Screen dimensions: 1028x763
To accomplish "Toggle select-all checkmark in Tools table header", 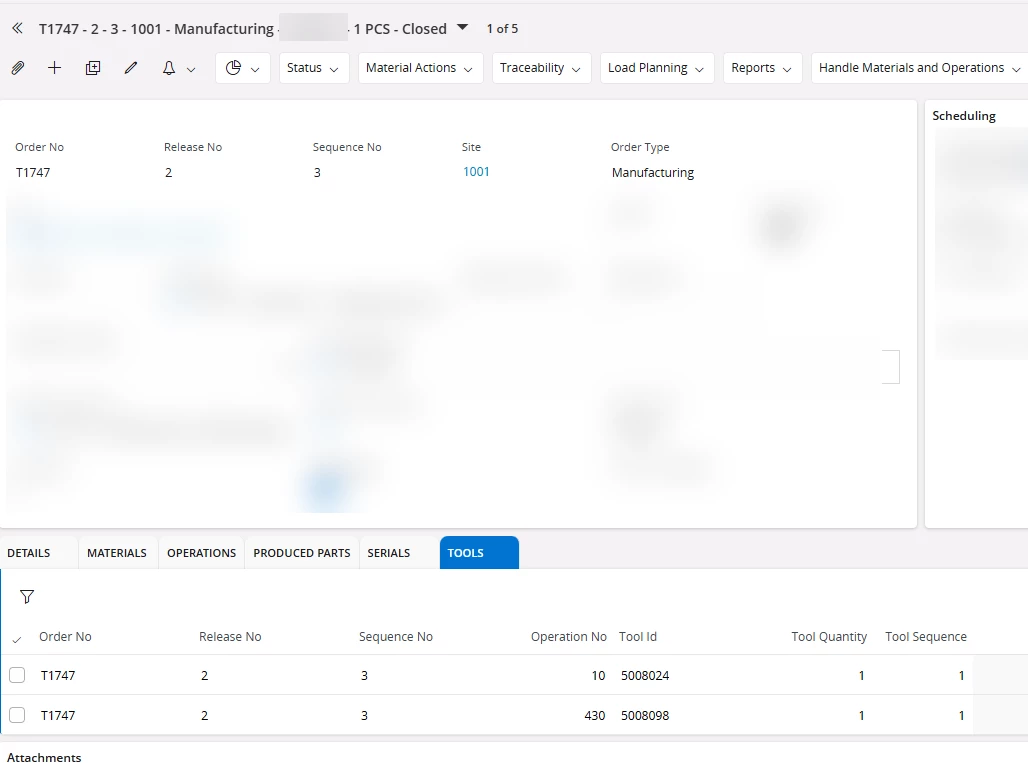I will [17, 639].
